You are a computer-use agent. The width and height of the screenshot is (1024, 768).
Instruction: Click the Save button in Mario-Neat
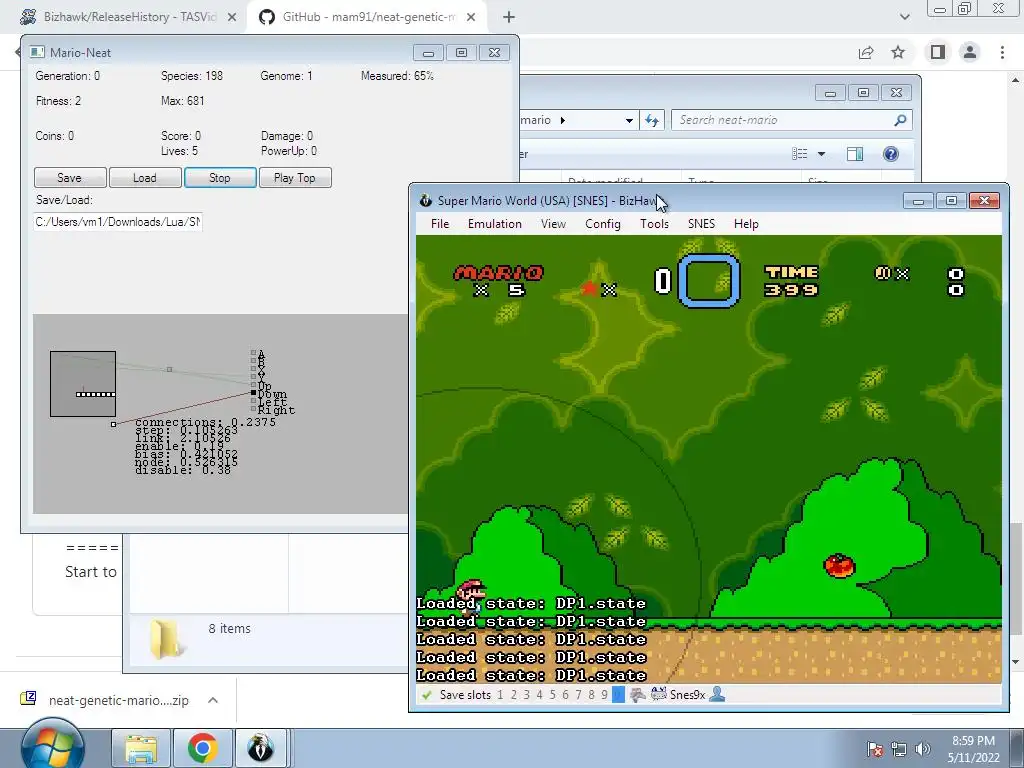(70, 178)
